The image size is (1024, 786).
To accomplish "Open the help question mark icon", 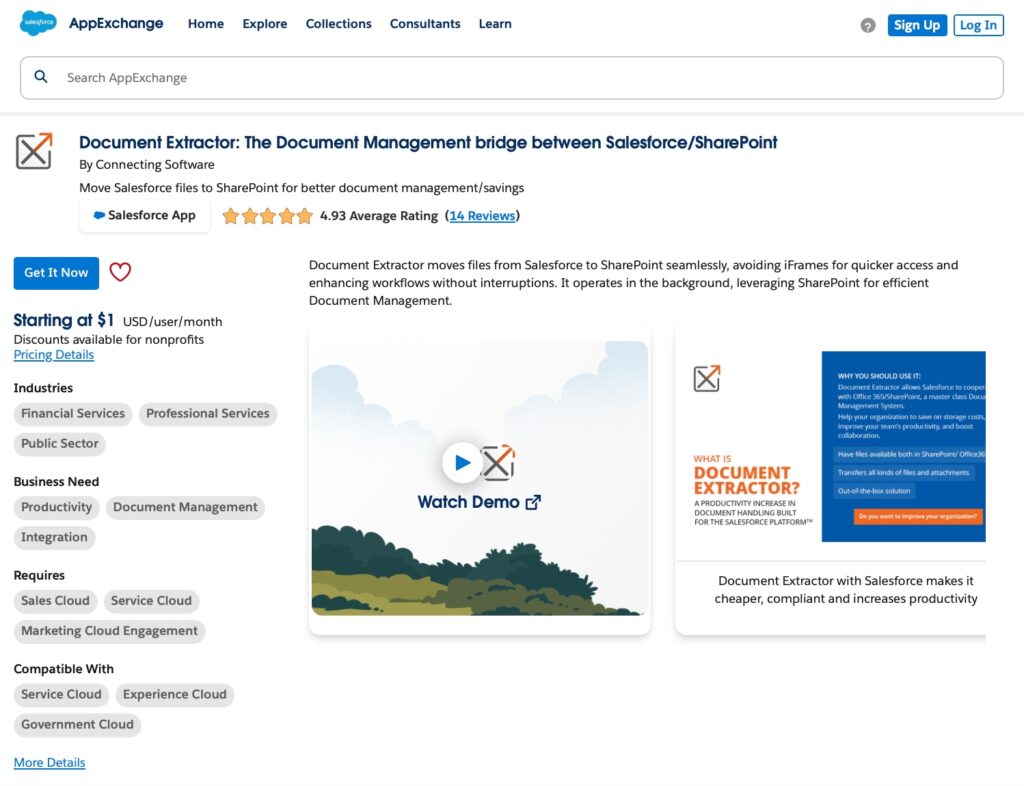I will tap(867, 25).
